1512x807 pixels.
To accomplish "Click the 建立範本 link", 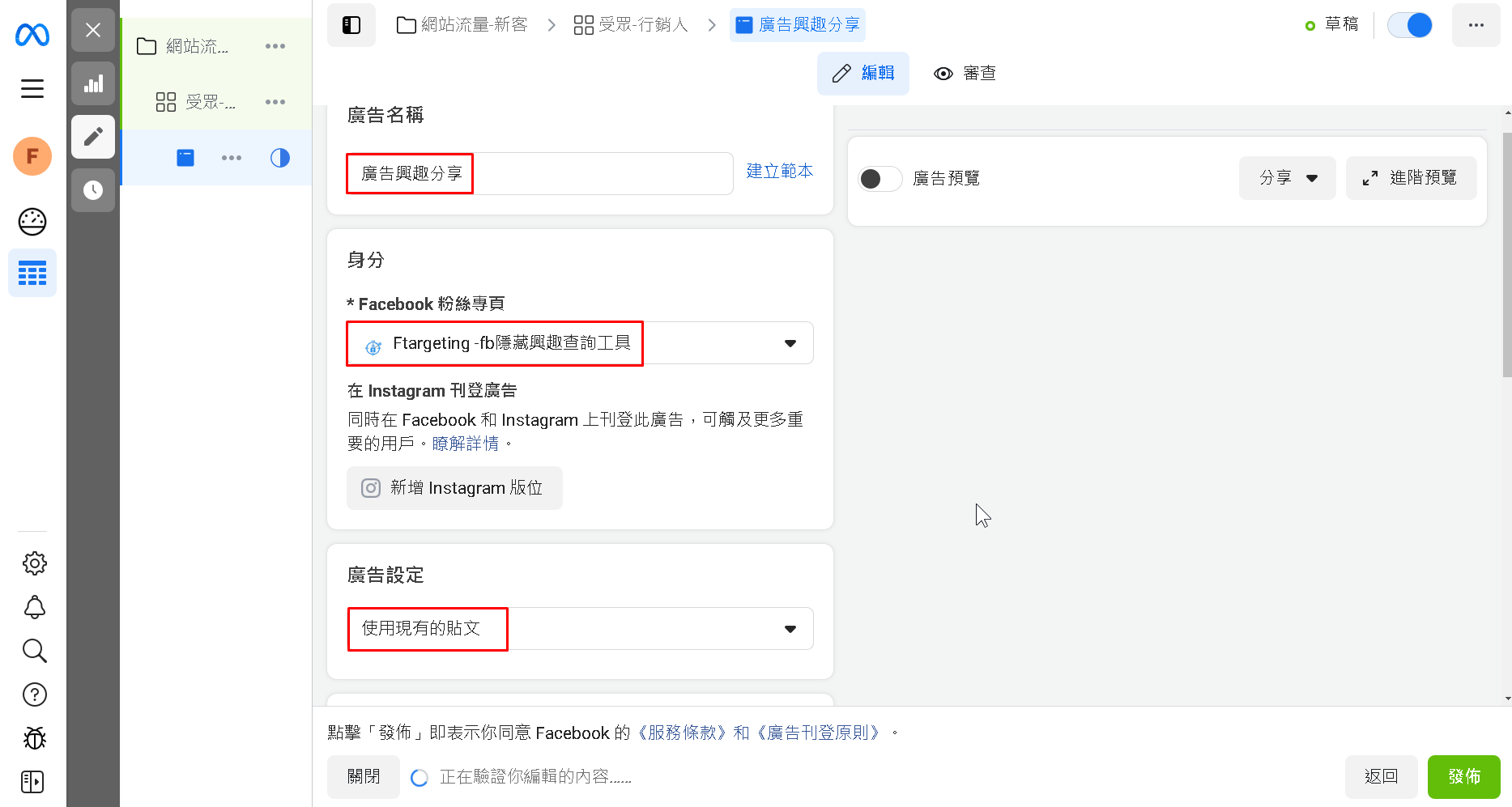I will [x=779, y=171].
